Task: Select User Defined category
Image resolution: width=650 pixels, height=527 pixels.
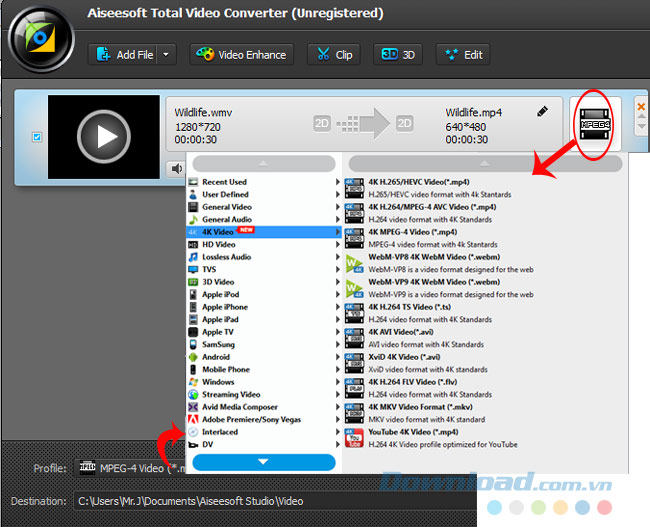Action: click(264, 194)
